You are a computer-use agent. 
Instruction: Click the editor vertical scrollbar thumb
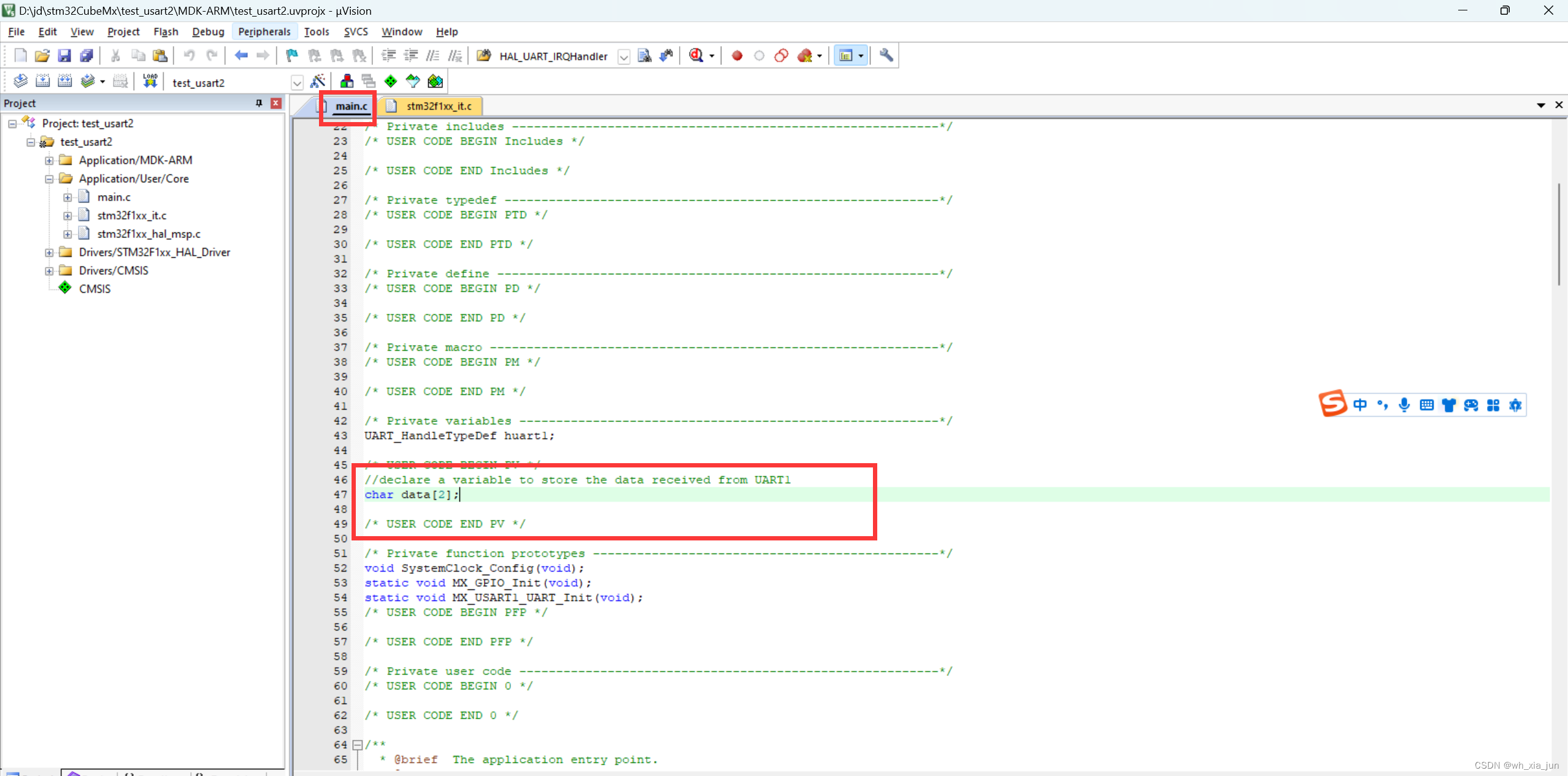[1558, 233]
